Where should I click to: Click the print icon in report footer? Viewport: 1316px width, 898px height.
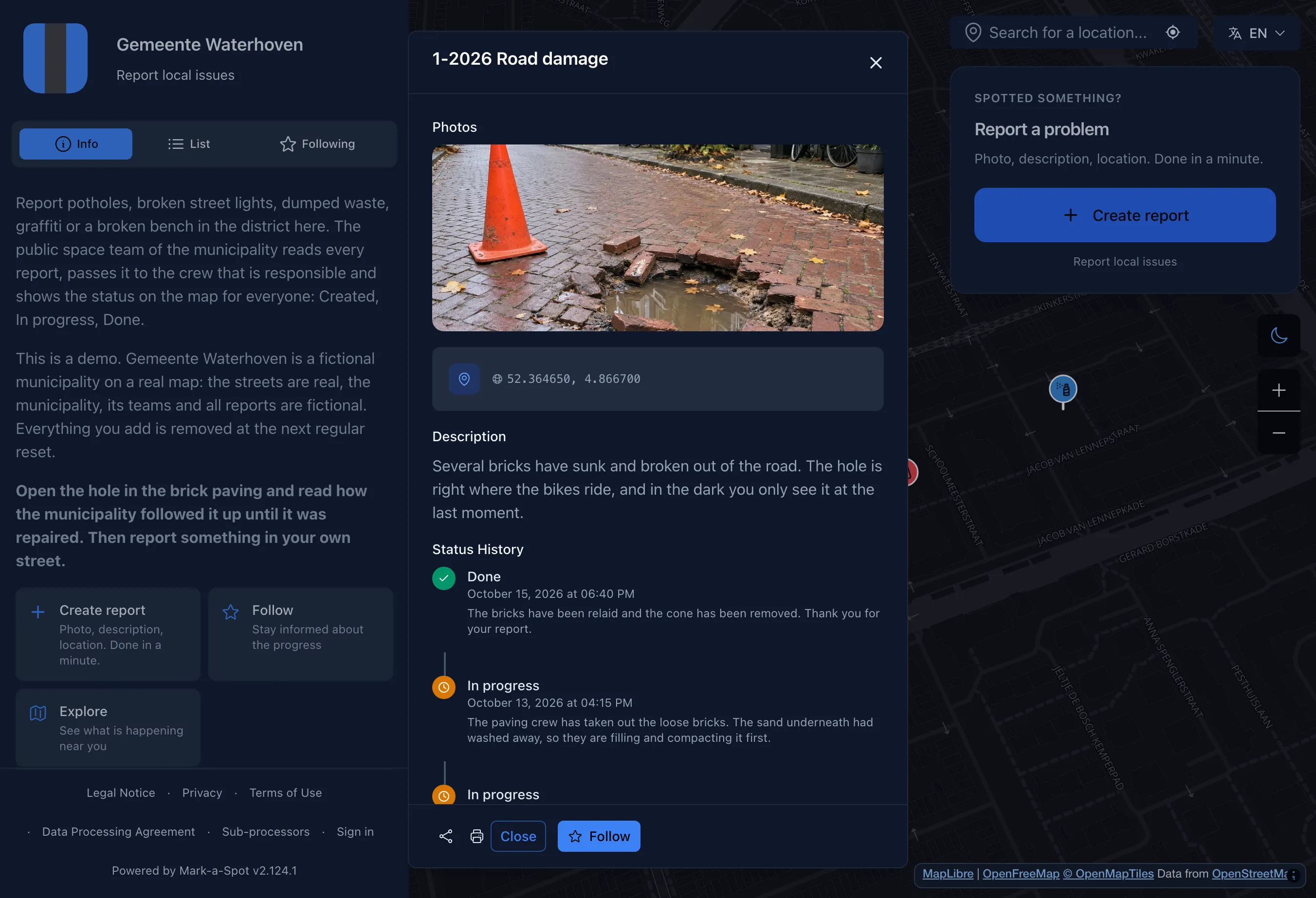[x=477, y=836]
